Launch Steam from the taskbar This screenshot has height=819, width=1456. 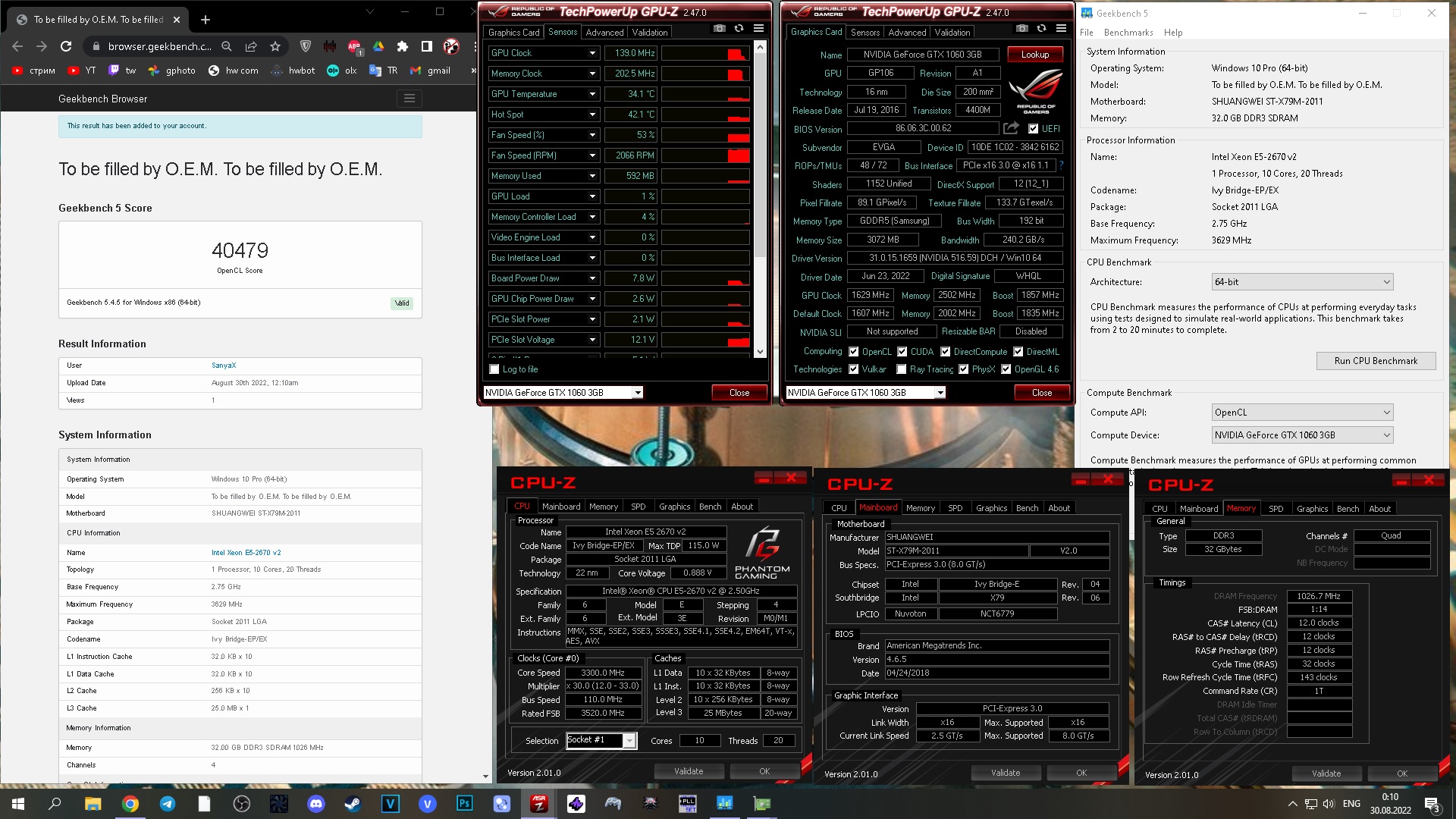[x=353, y=804]
